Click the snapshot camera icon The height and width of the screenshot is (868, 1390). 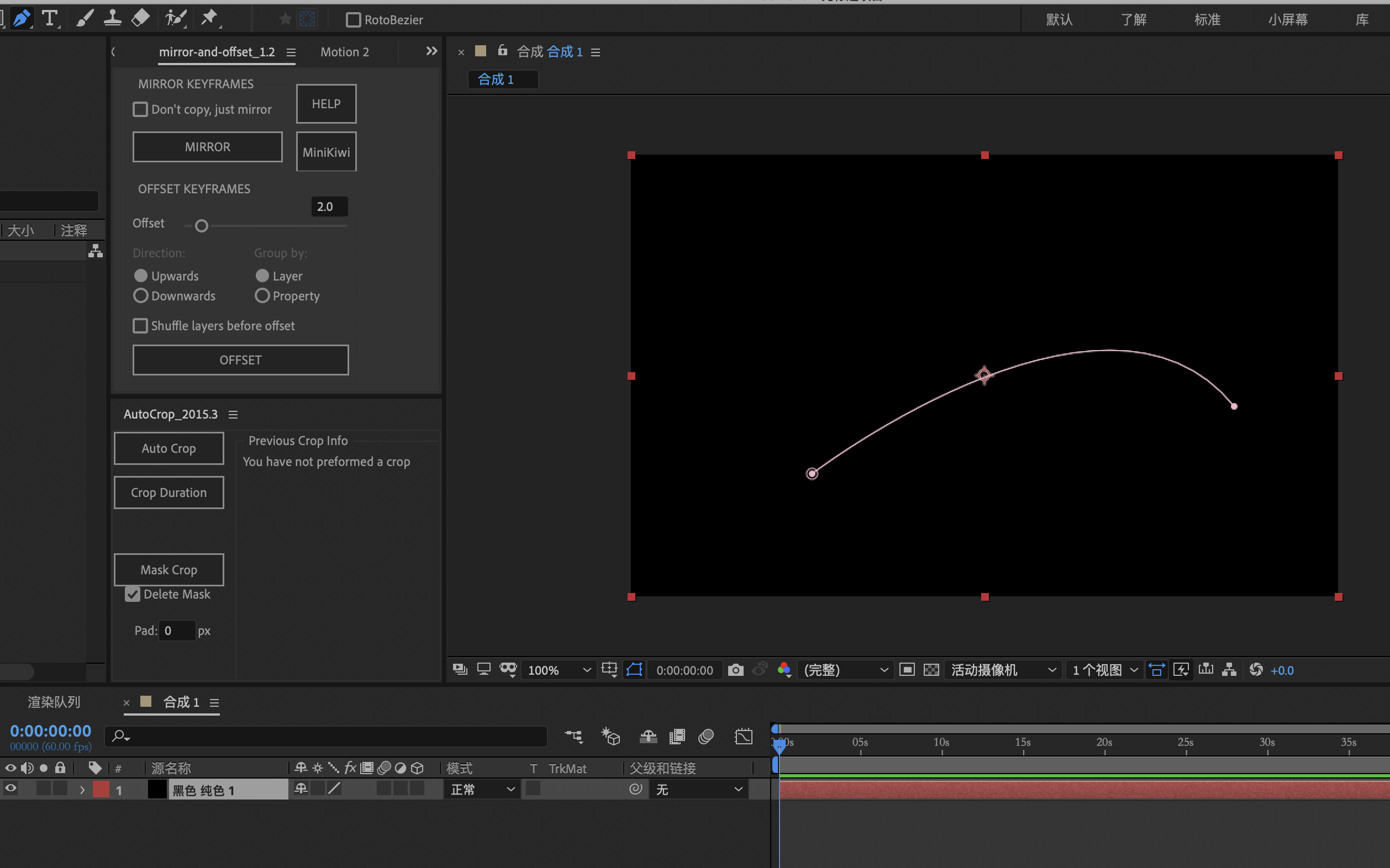[735, 670]
